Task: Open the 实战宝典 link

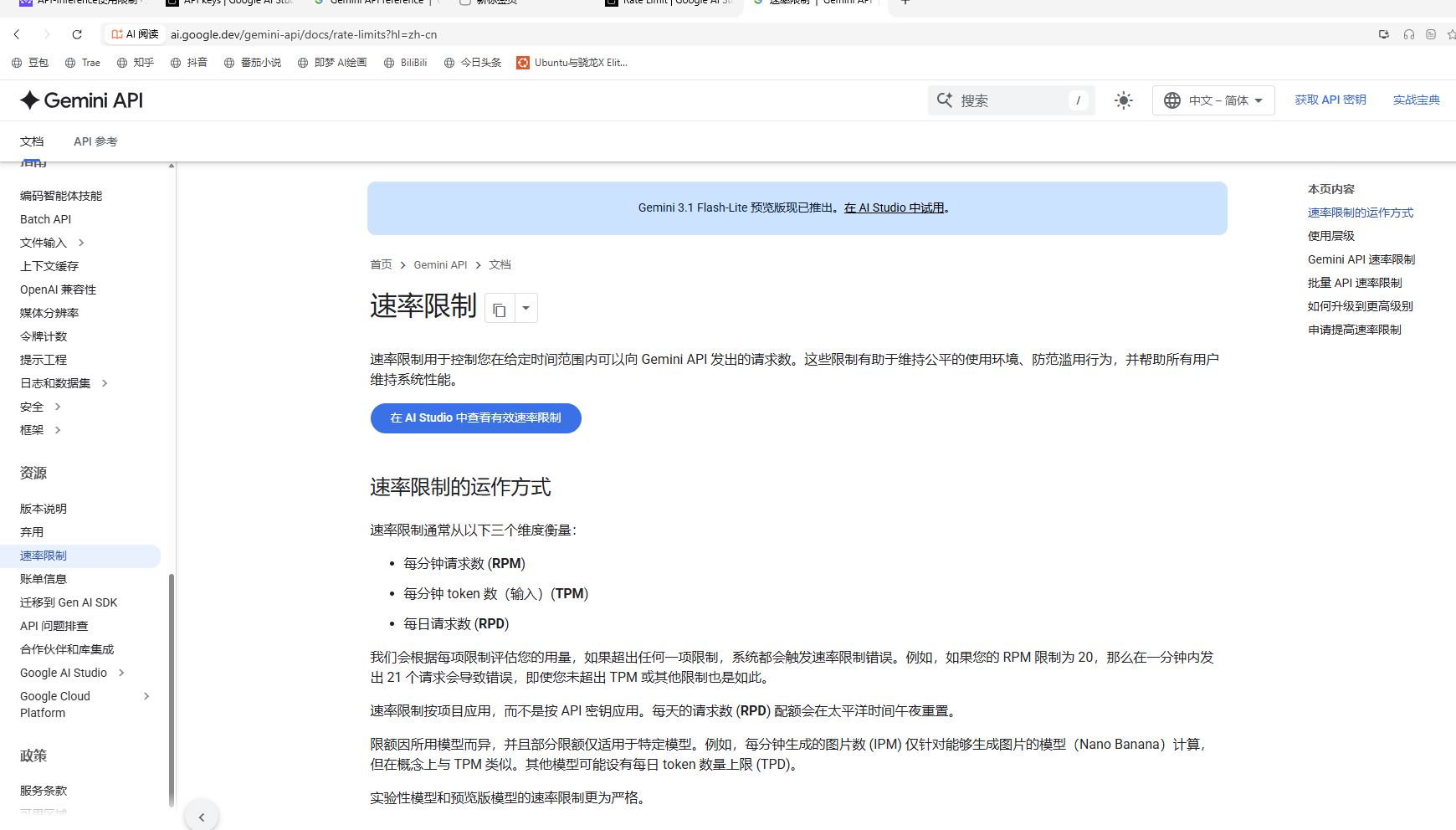Action: click(1417, 100)
